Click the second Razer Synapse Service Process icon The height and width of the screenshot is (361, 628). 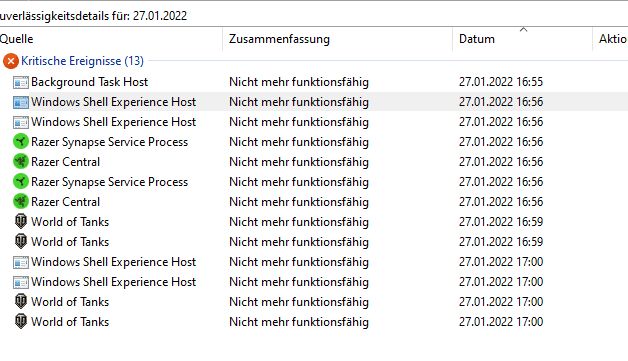21,182
